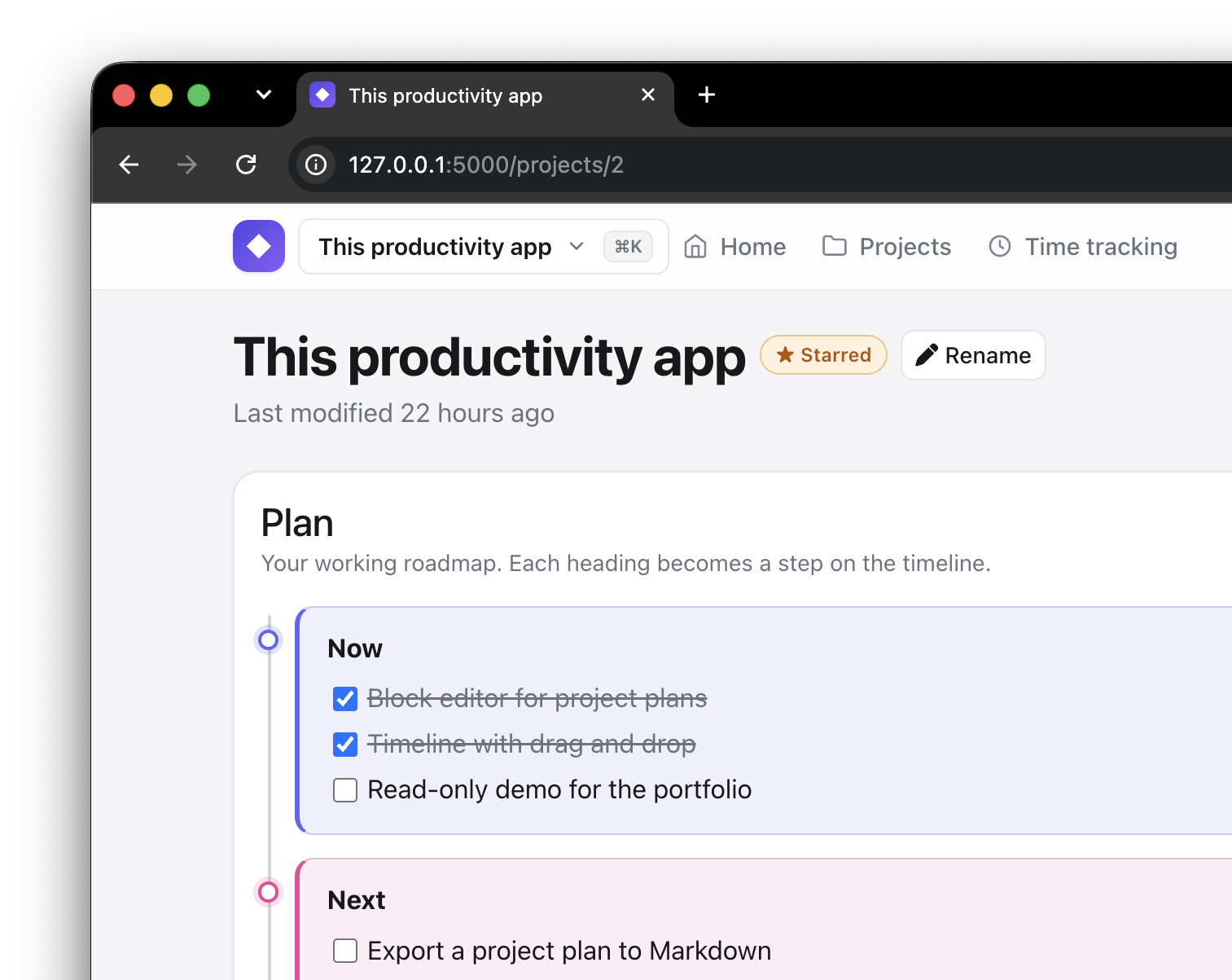Close the This productivity app tab
1232x980 pixels.
(x=648, y=94)
